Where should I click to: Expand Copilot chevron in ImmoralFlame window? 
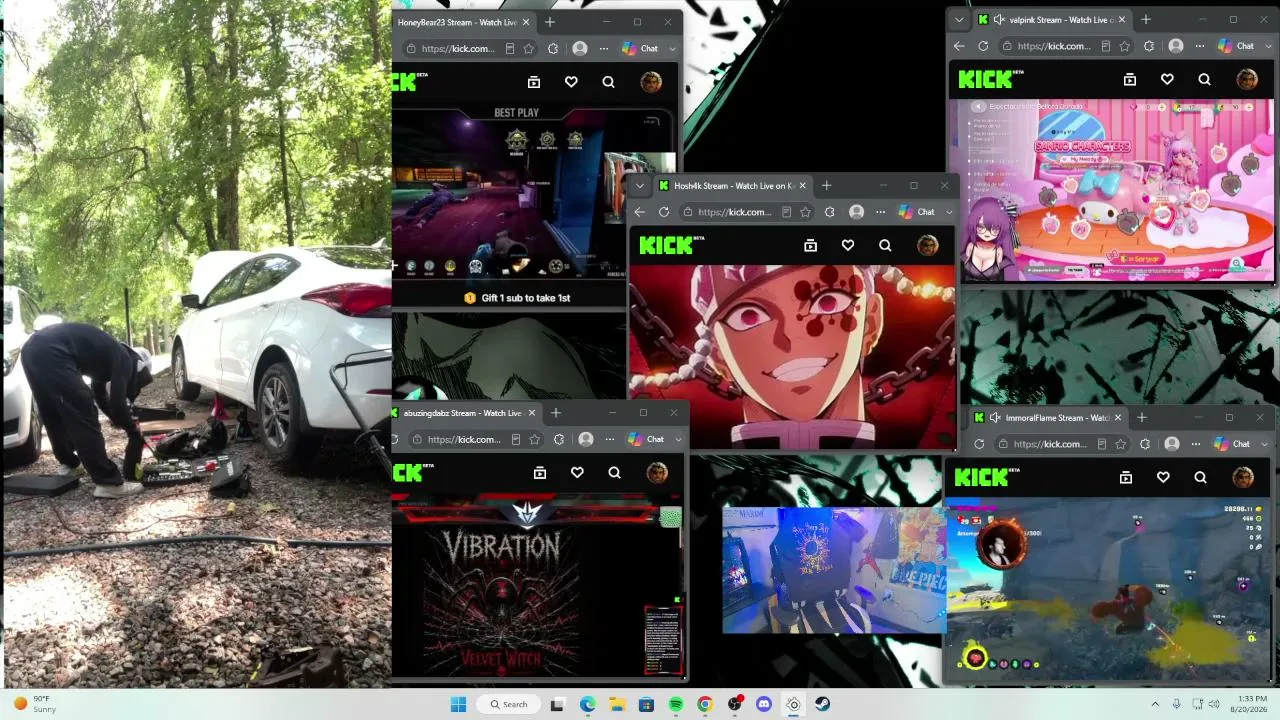1264,444
